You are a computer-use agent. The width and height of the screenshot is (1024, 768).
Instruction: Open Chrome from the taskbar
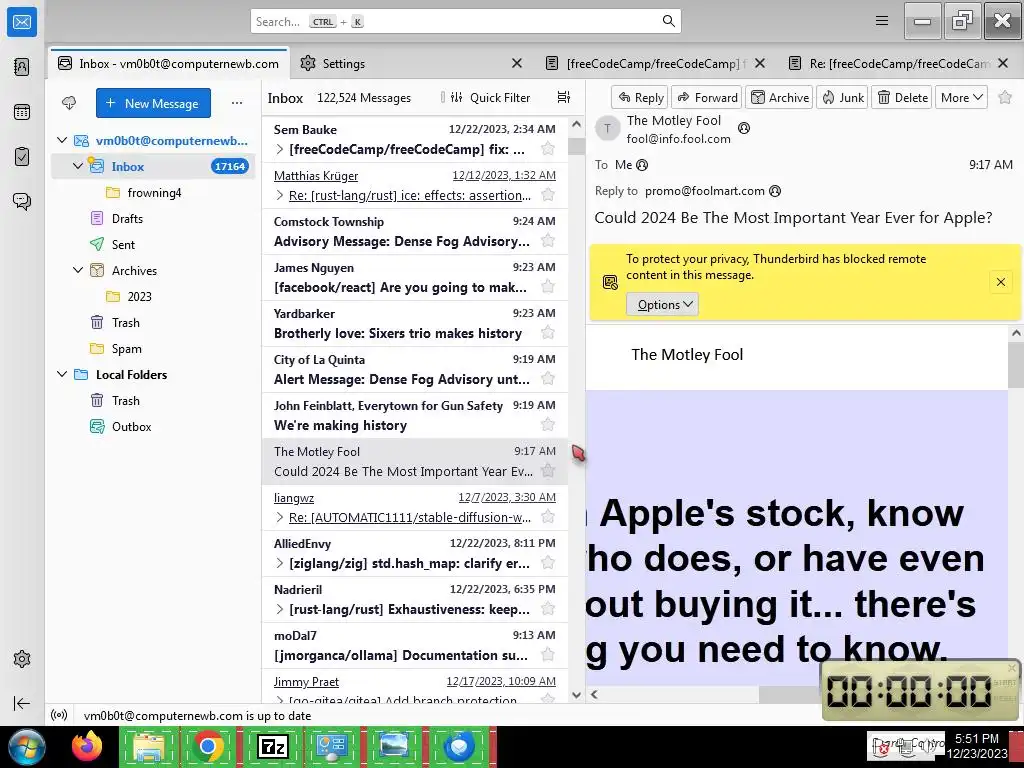[x=208, y=746]
